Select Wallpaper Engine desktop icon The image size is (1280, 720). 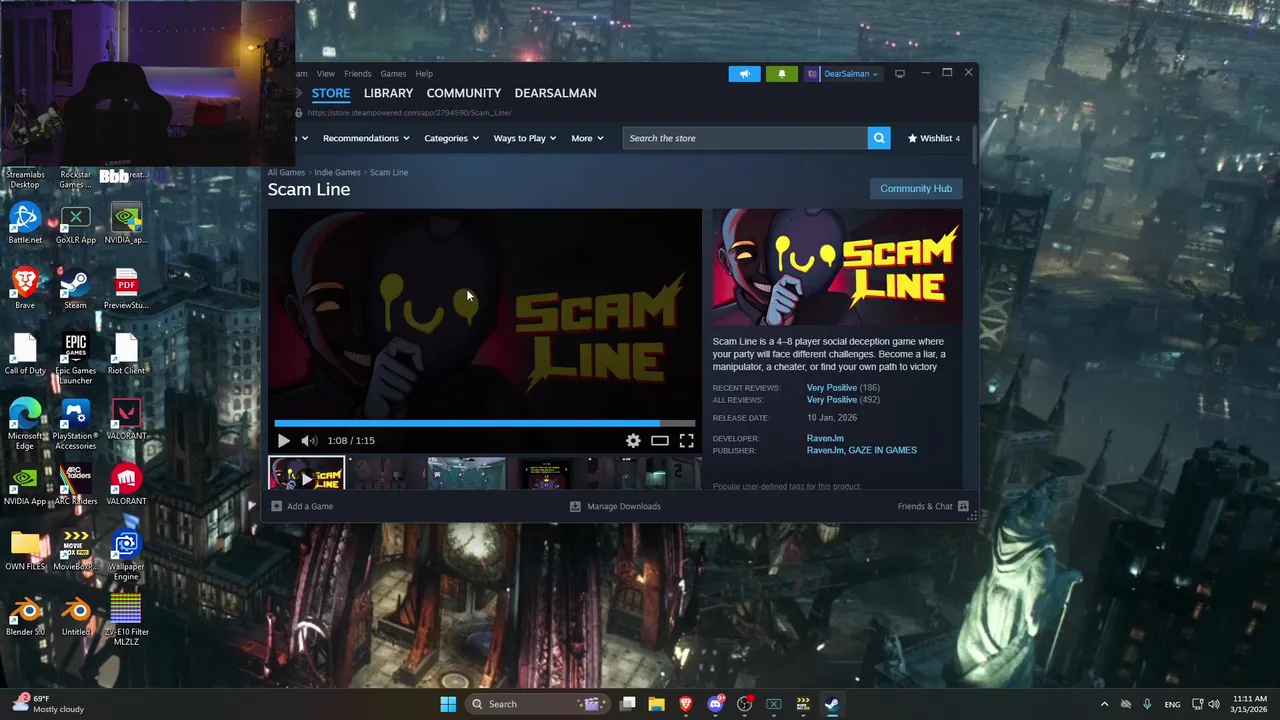pyautogui.click(x=126, y=555)
